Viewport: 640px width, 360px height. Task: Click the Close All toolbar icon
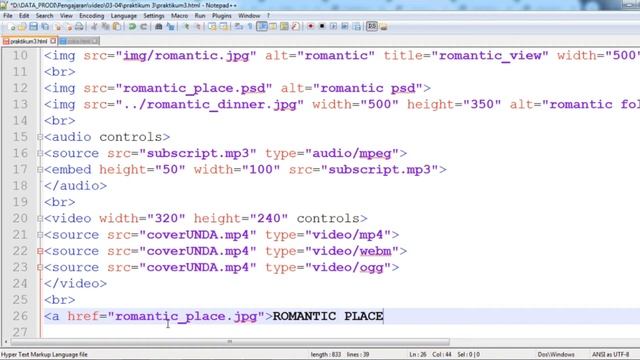coord(69,27)
